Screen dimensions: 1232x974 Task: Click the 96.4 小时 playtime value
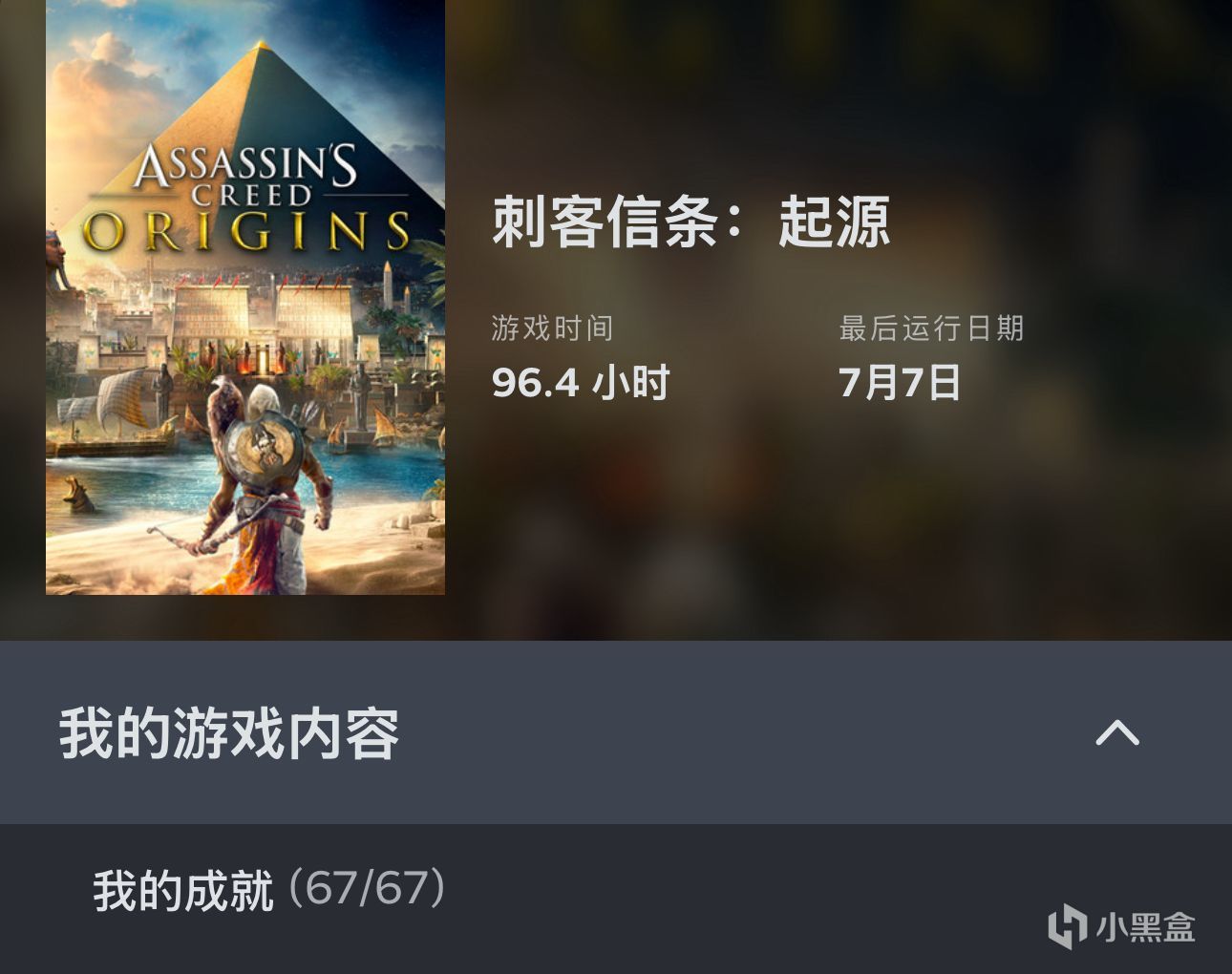[x=580, y=383]
